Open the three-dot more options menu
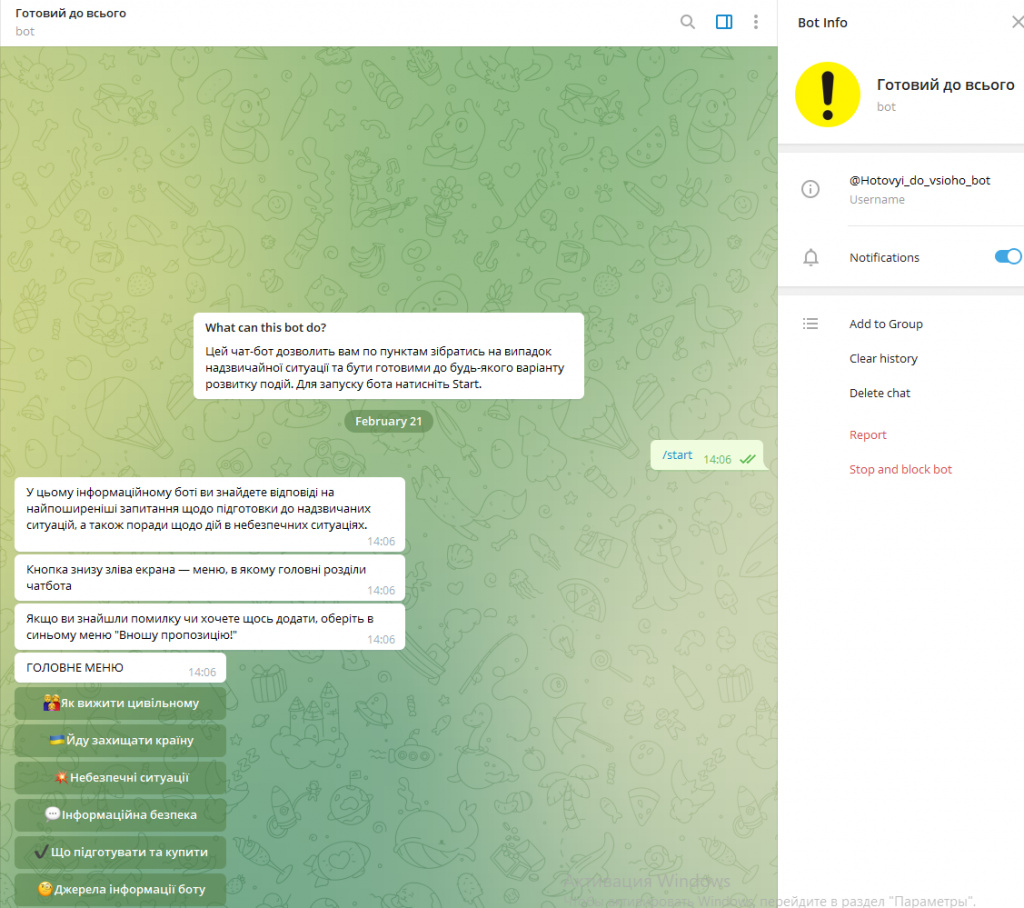Viewport: 1024px width, 908px height. click(x=756, y=22)
